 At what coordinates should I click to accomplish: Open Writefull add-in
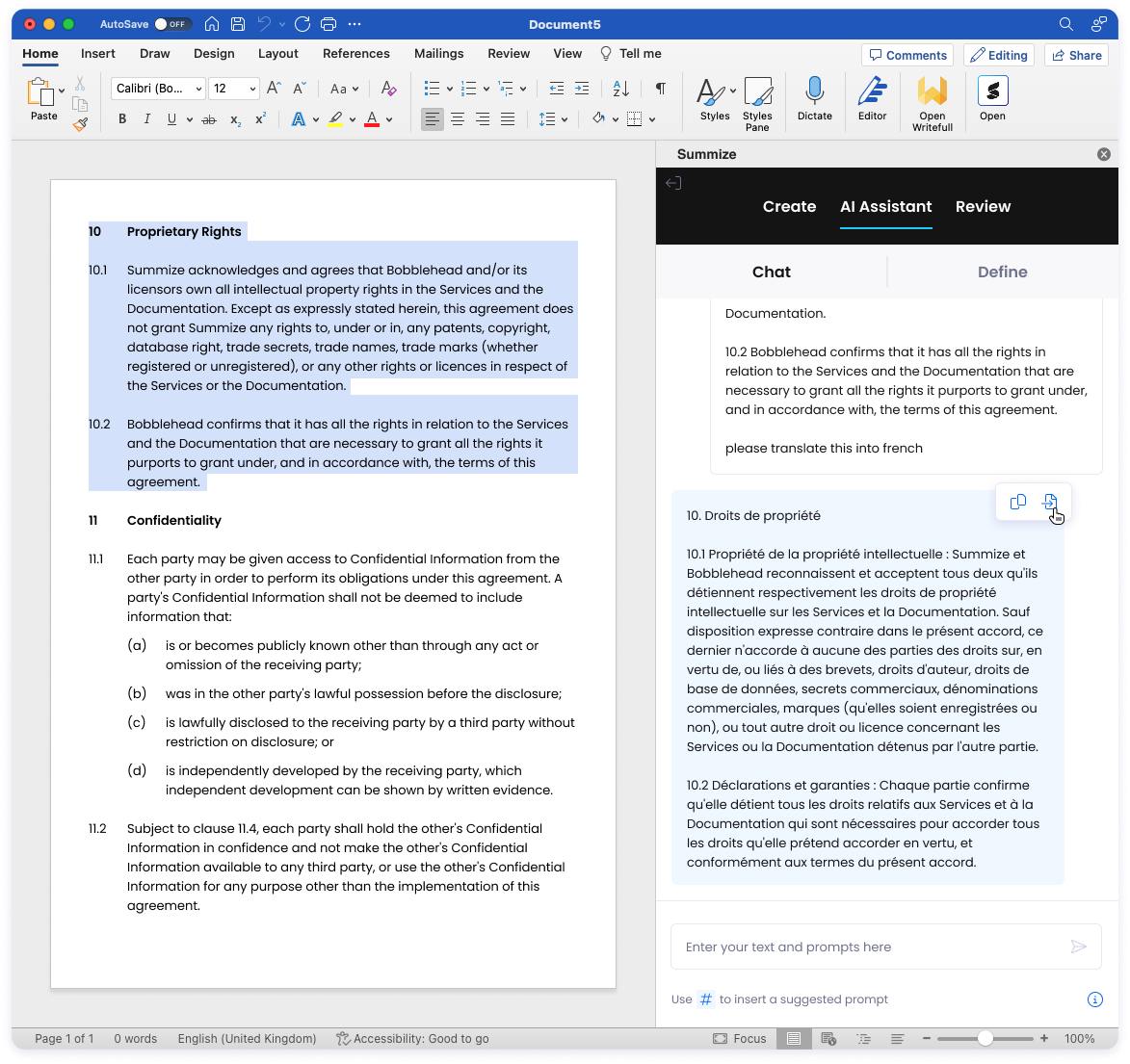coord(933,104)
